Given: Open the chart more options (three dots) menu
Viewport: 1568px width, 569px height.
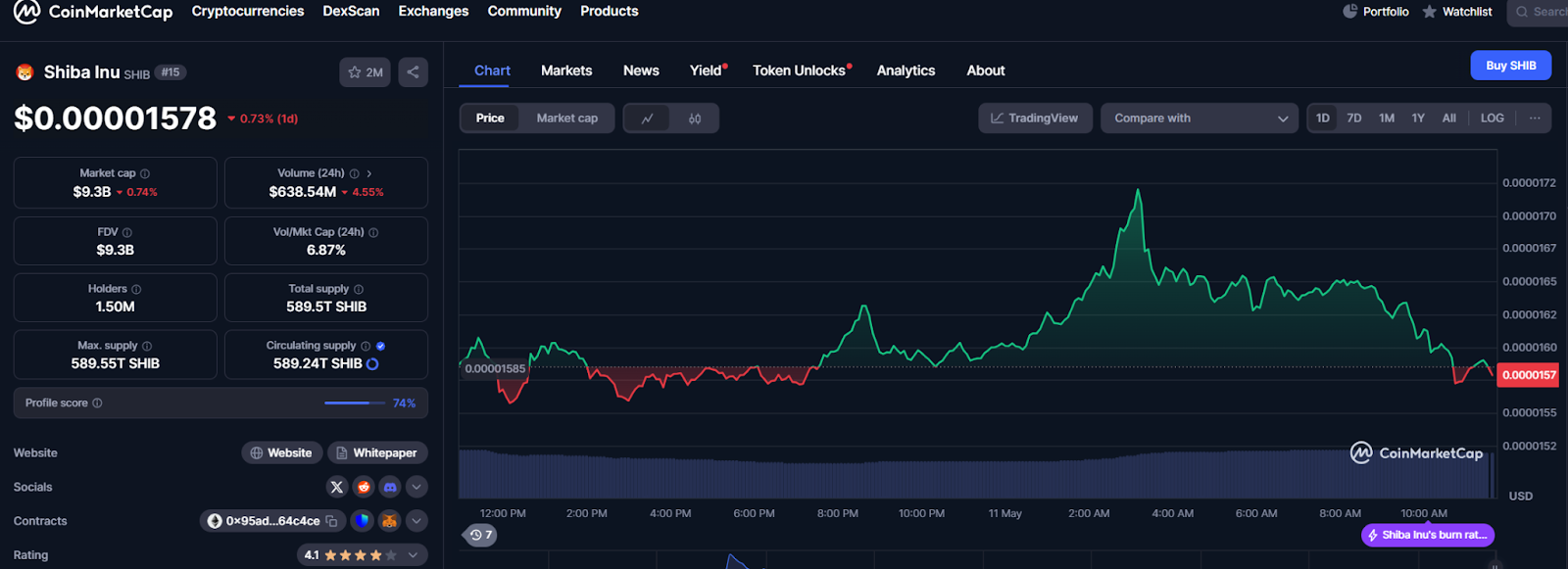Looking at the screenshot, I should tap(1535, 119).
